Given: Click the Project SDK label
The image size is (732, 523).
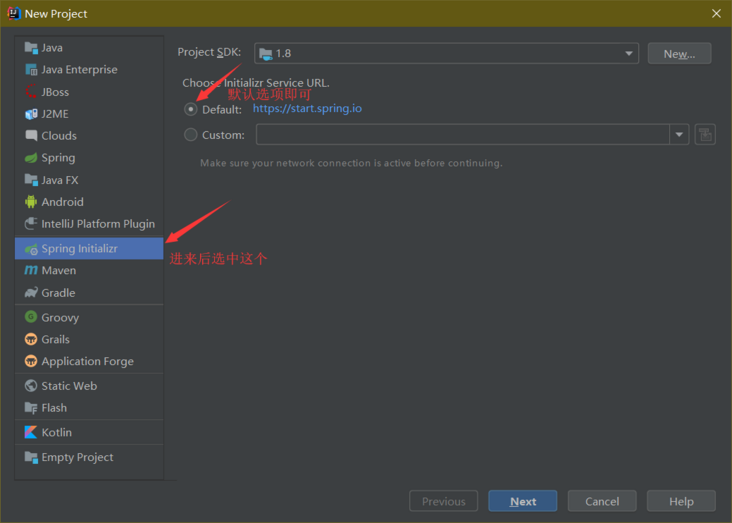Looking at the screenshot, I should pos(209,52).
